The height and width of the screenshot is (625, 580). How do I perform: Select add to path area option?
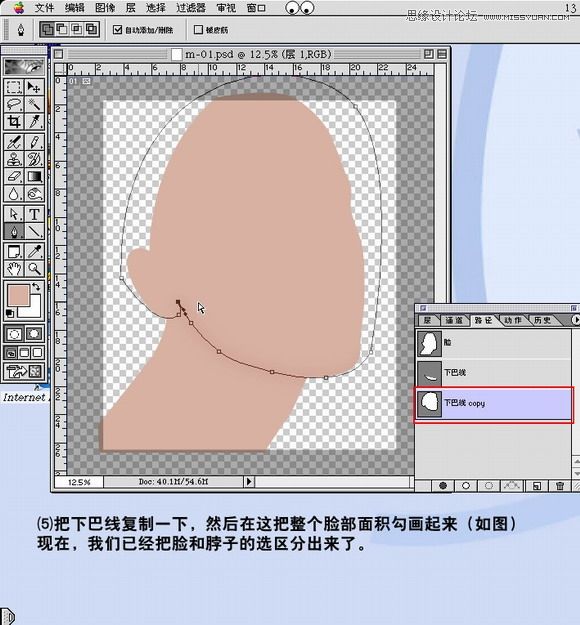point(47,29)
